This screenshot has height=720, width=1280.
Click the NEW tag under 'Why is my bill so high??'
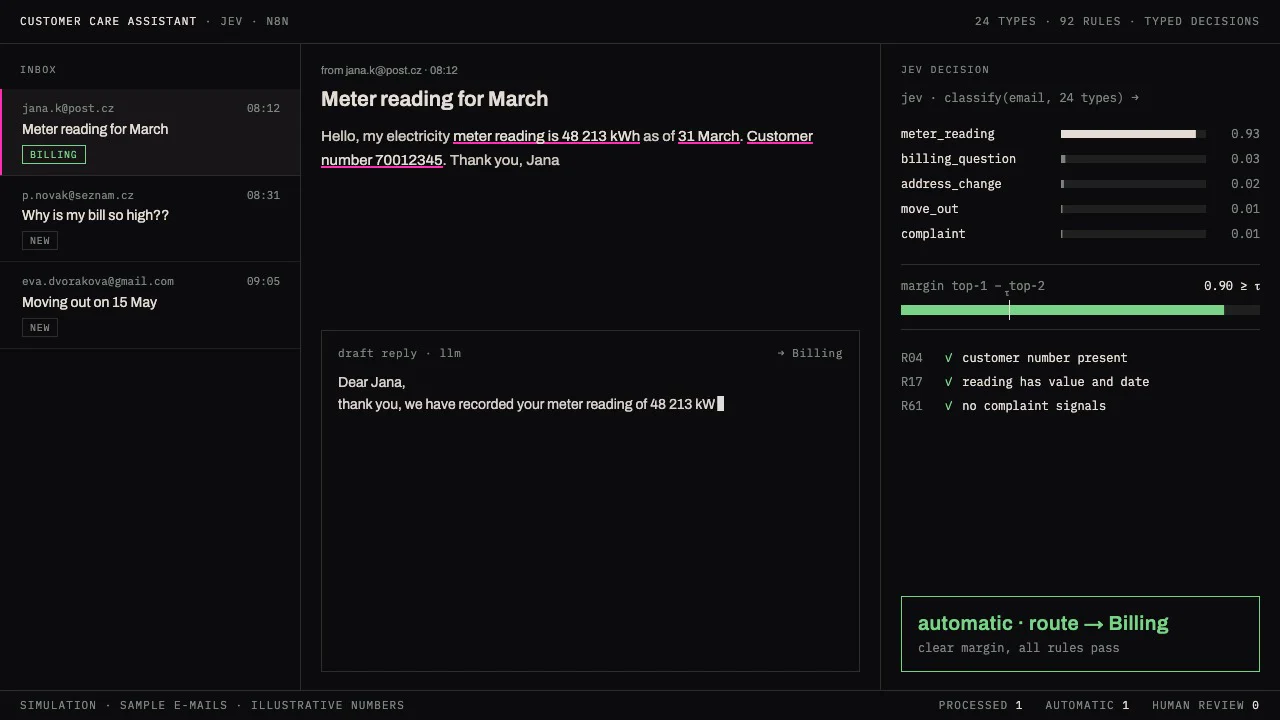coord(40,241)
